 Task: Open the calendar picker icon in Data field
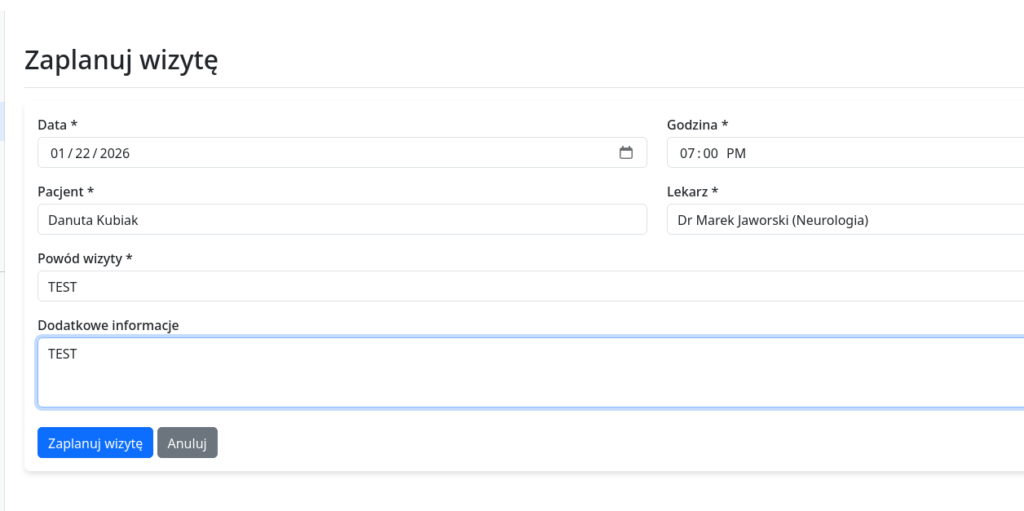coord(626,153)
